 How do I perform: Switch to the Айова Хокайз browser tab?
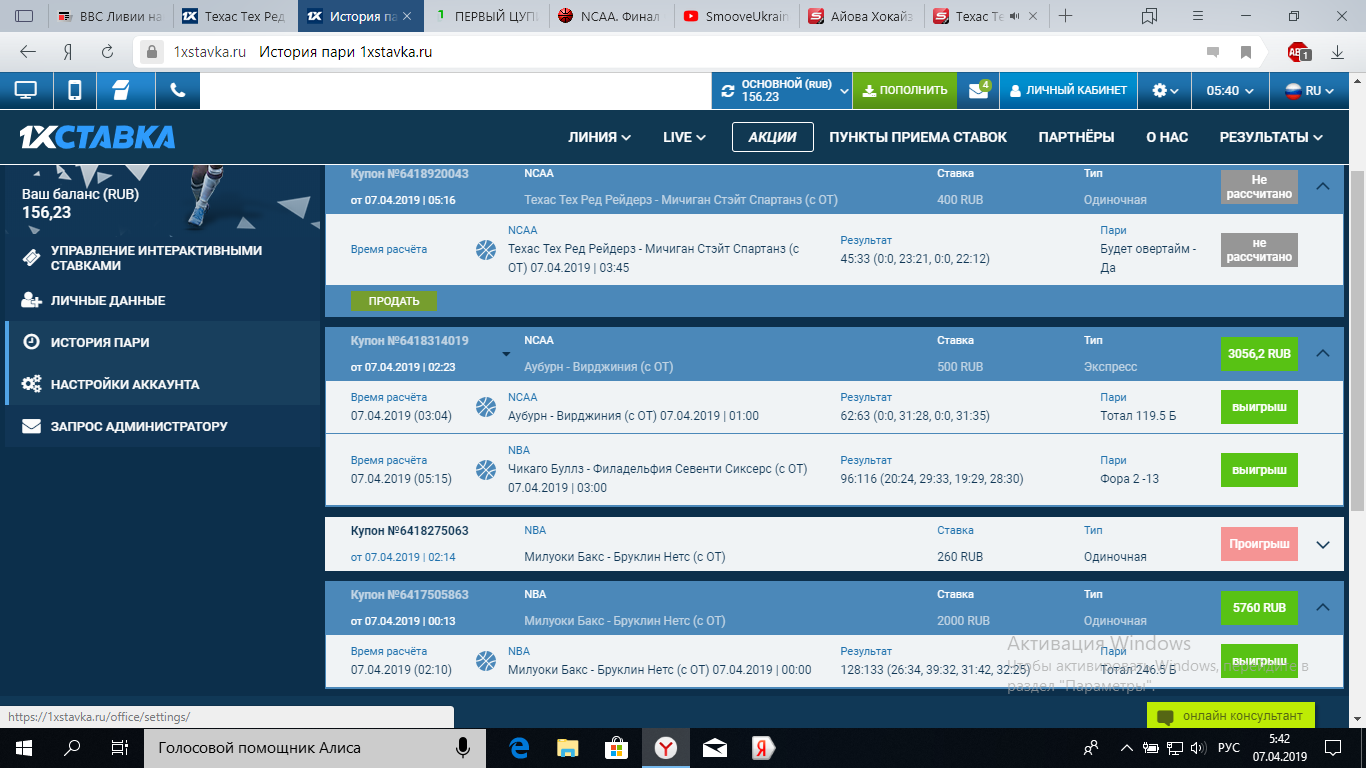[860, 16]
